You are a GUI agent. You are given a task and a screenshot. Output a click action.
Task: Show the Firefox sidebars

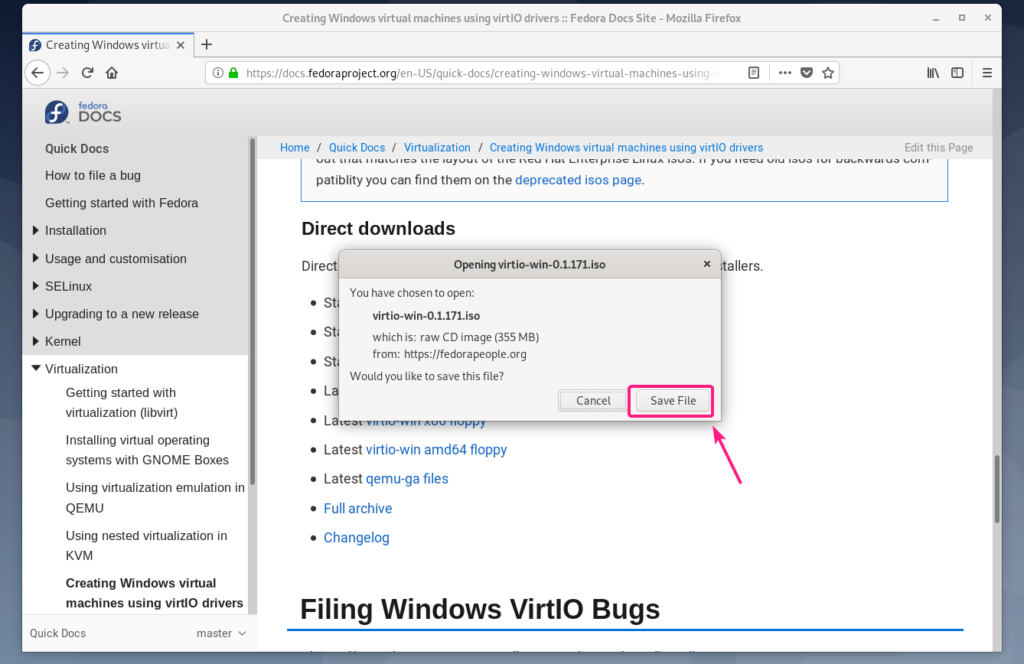coord(957,72)
